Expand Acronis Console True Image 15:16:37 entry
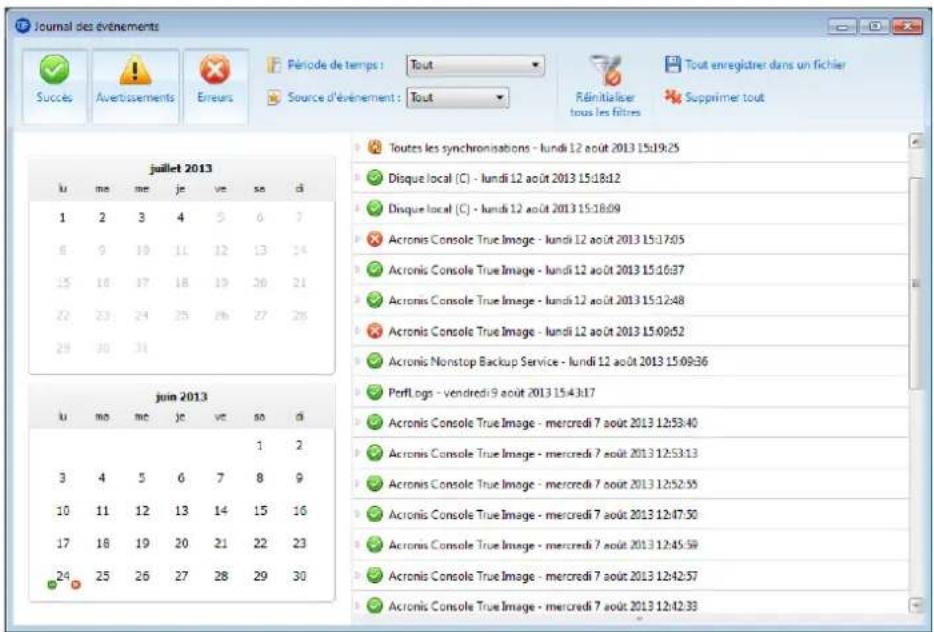Viewport: 934px width, 632px height. 357,269
